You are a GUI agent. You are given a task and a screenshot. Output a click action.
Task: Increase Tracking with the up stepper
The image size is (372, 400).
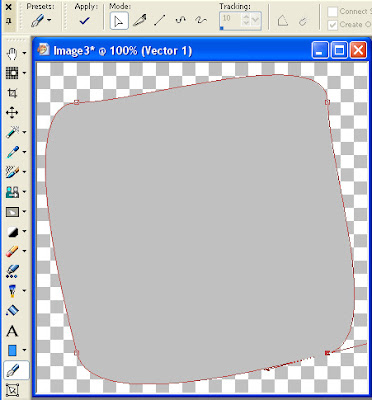[246, 16]
